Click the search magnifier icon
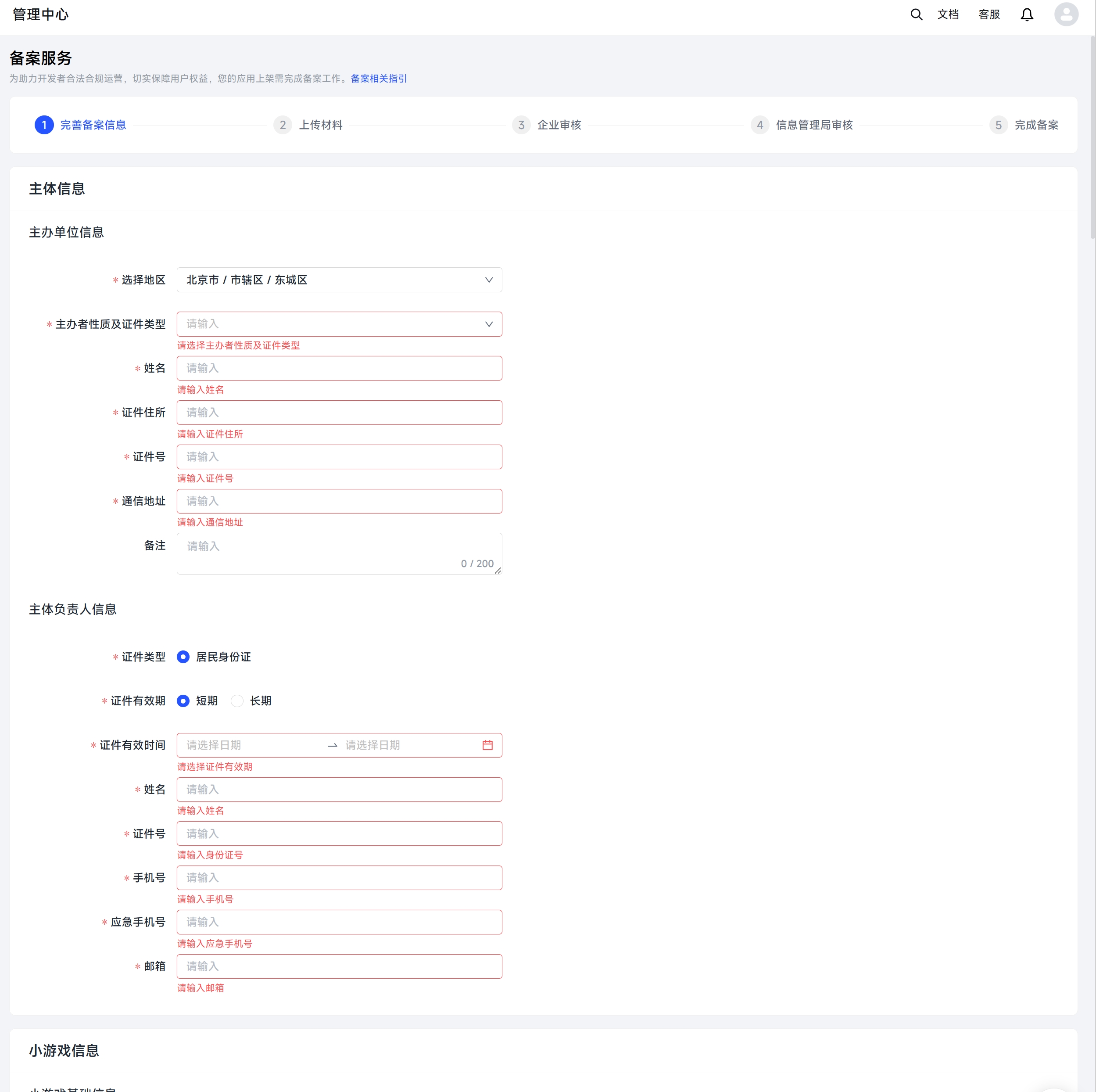The image size is (1096, 1092). pyautogui.click(x=916, y=15)
